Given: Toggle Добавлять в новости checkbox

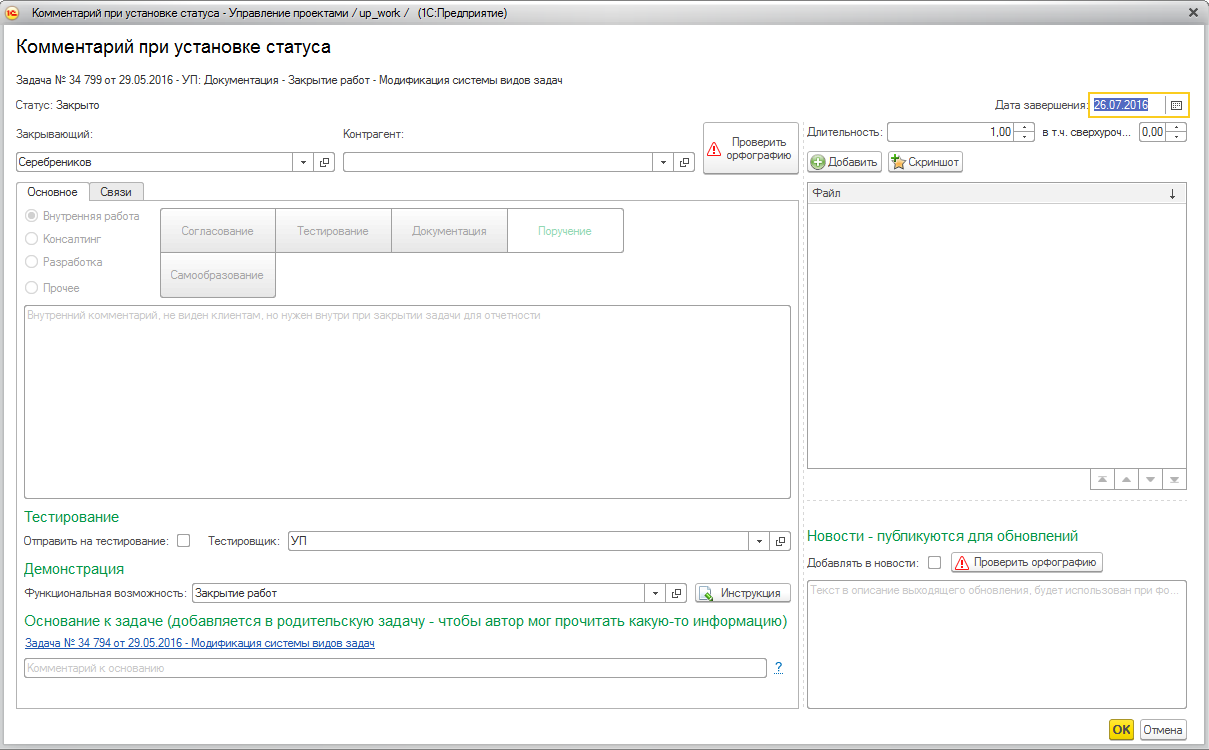Looking at the screenshot, I should (x=934, y=563).
